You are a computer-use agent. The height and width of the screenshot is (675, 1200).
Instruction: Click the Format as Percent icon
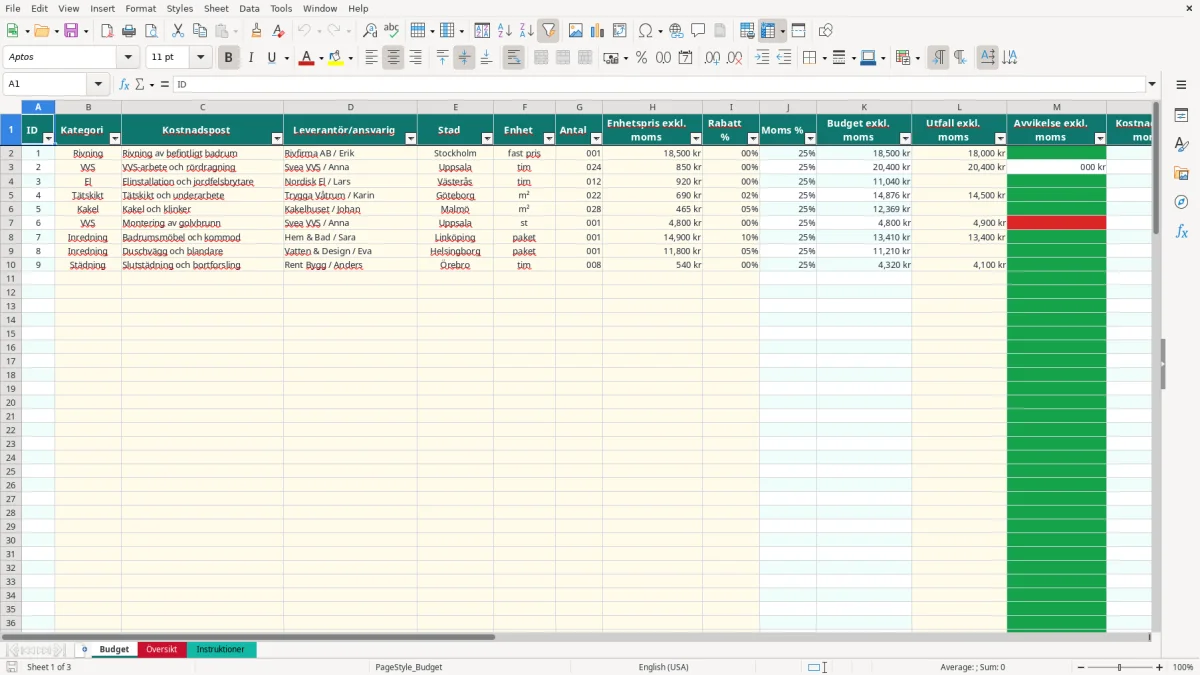coord(641,58)
